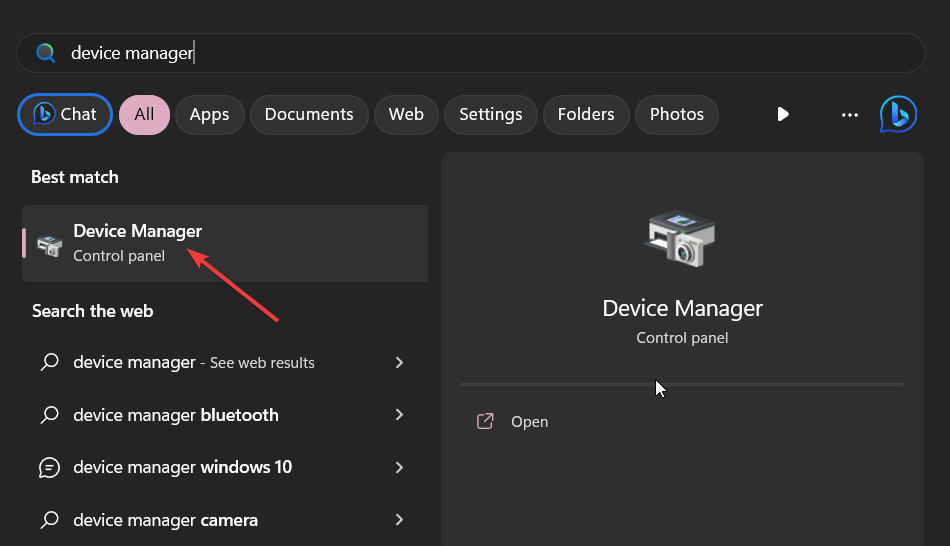Click the large Device Manager preview icon
The width and height of the screenshot is (950, 546).
click(682, 239)
